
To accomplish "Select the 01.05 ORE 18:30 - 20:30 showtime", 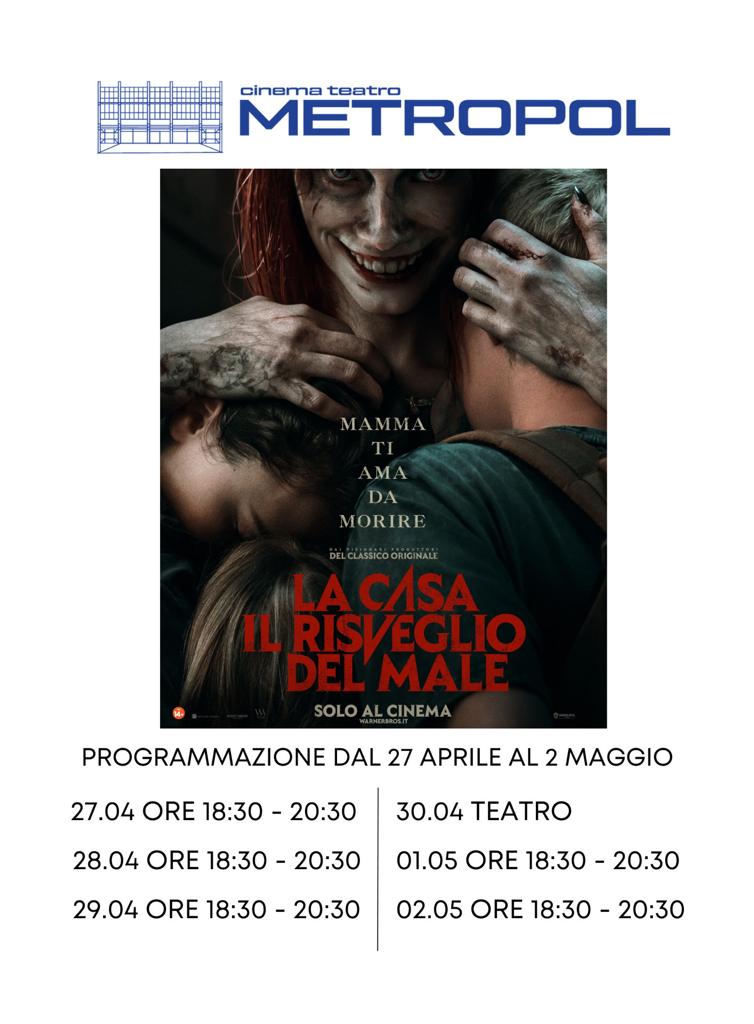I will [x=538, y=861].
